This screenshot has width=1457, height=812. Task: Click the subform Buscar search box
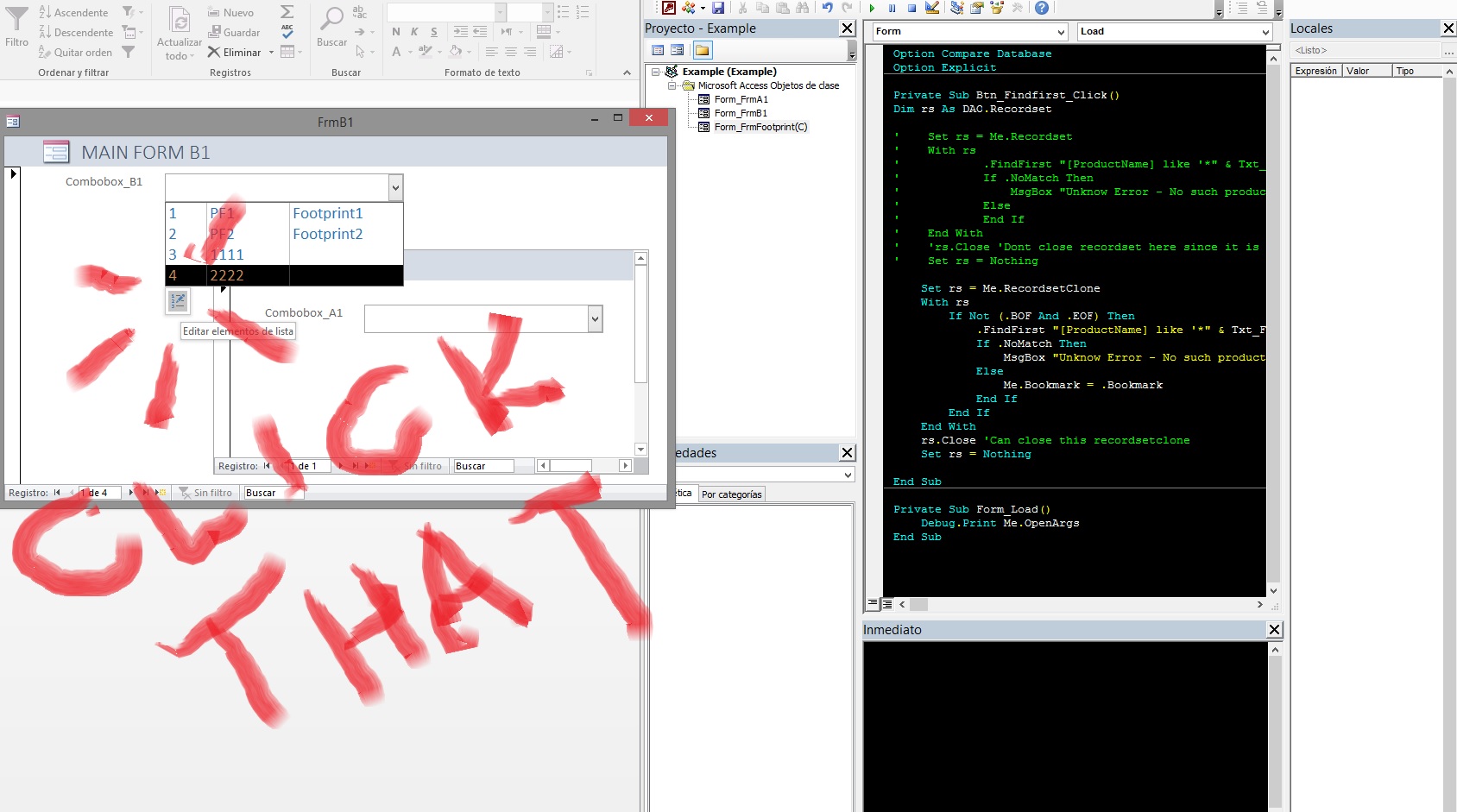(483, 466)
